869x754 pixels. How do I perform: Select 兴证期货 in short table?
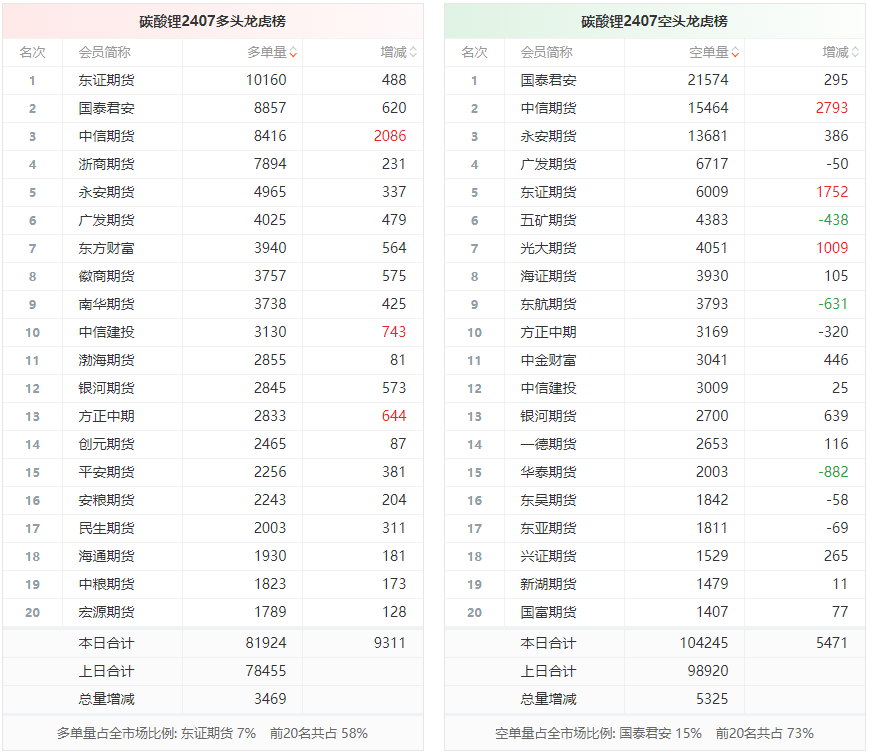click(548, 556)
